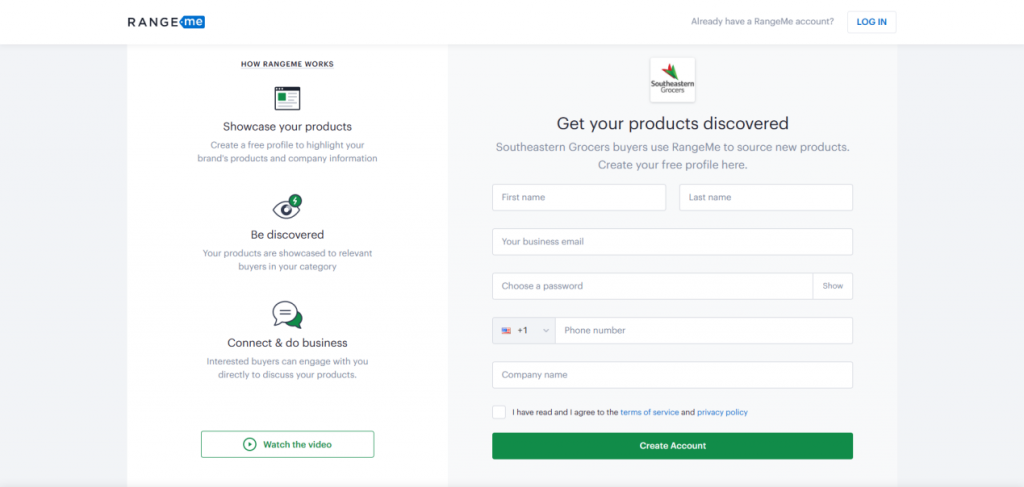Click the Connect & do business chat icon
Viewport: 1024px width, 487px height.
287,315
